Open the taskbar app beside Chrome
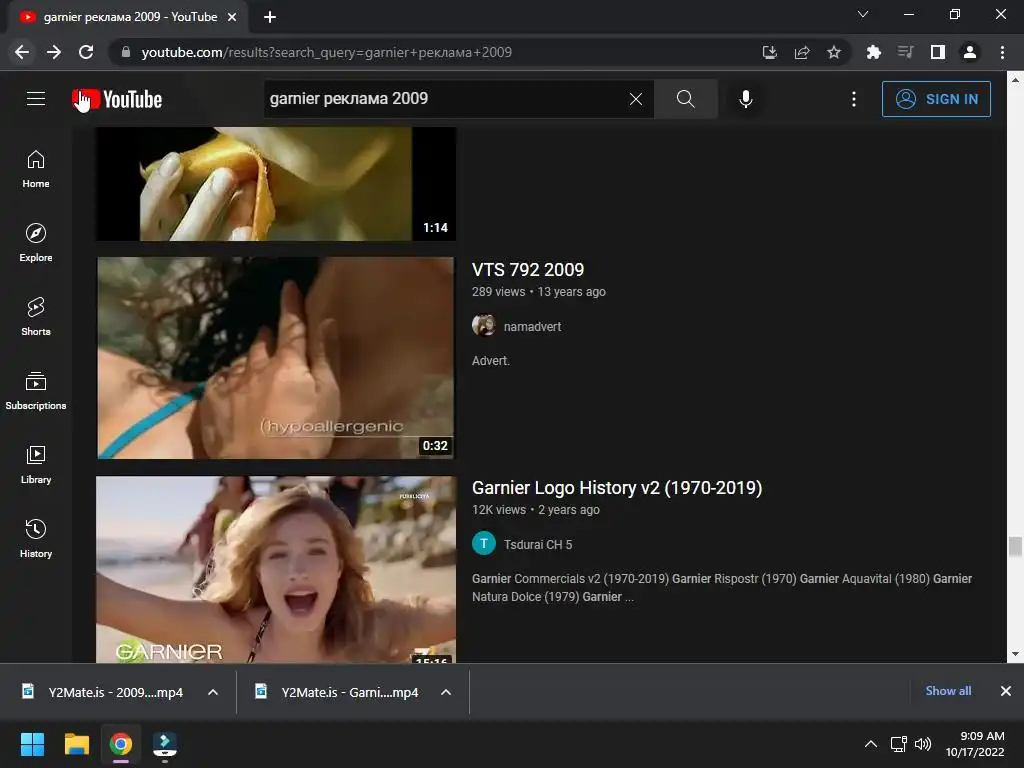Viewport: 1024px width, 768px height. (x=165, y=744)
